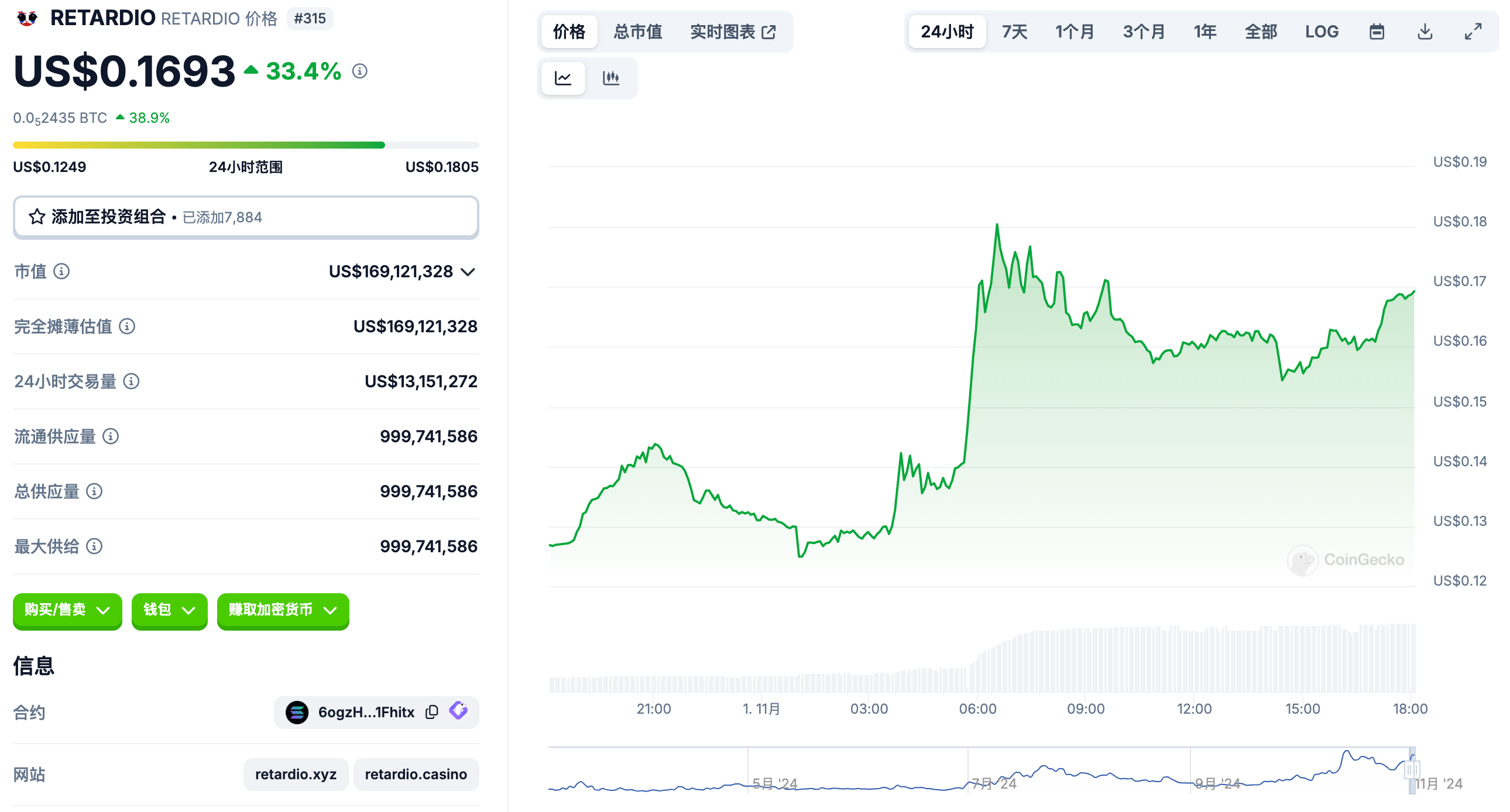
Task: Switch to the candlestick chart icon
Action: point(611,78)
